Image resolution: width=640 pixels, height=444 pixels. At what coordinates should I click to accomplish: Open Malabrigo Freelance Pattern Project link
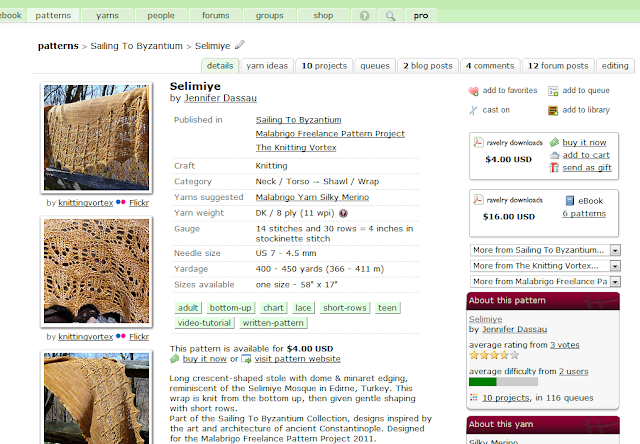pos(330,133)
